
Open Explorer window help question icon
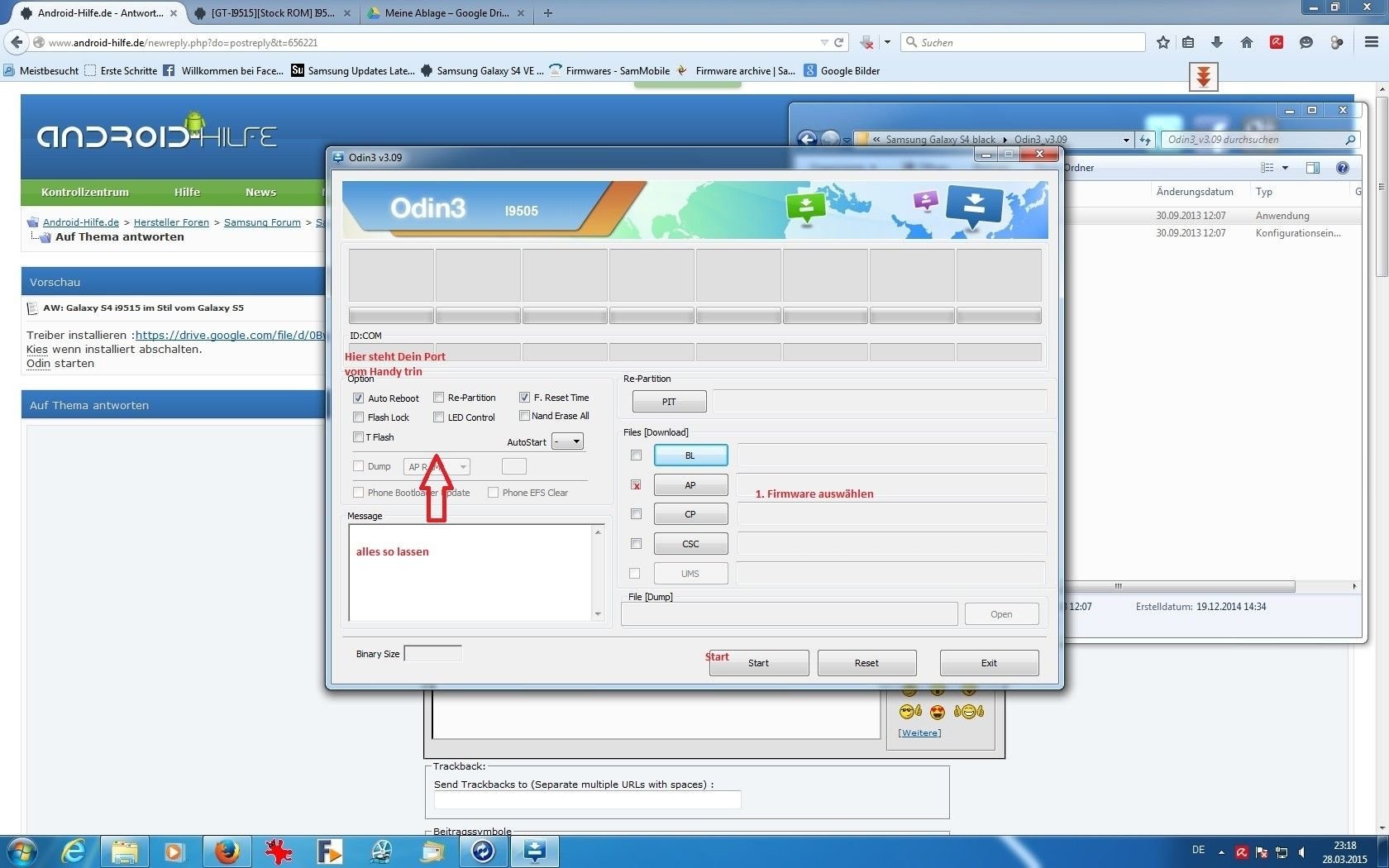[1343, 168]
